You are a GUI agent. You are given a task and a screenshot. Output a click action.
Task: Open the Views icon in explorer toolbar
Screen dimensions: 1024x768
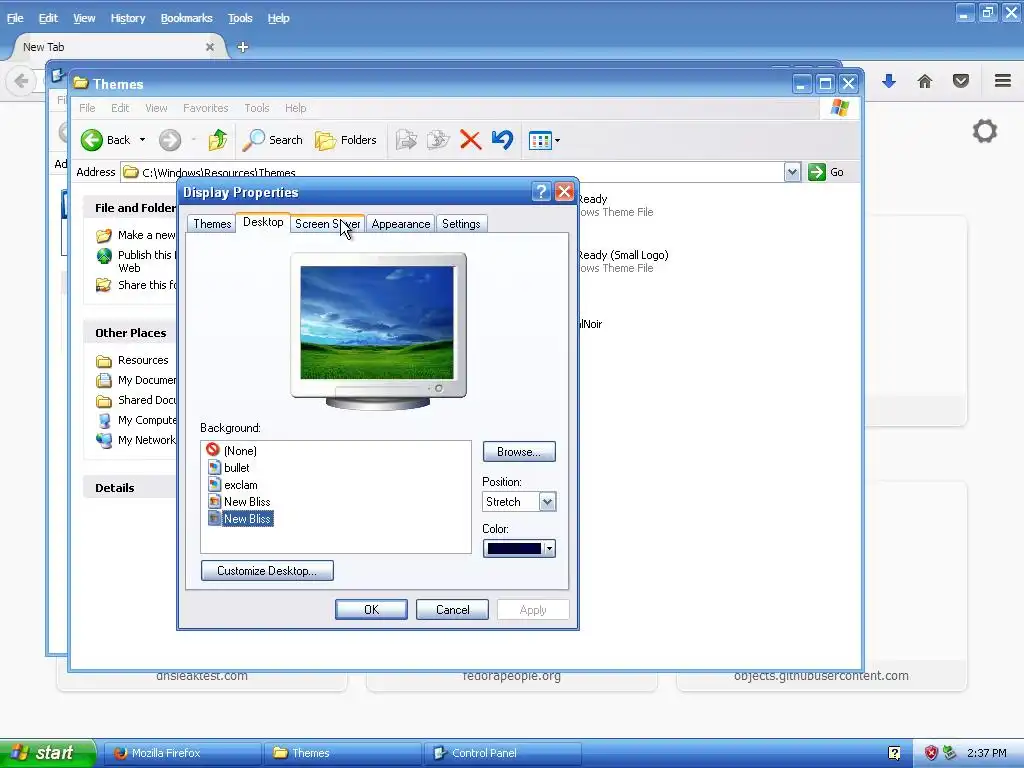pyautogui.click(x=539, y=140)
